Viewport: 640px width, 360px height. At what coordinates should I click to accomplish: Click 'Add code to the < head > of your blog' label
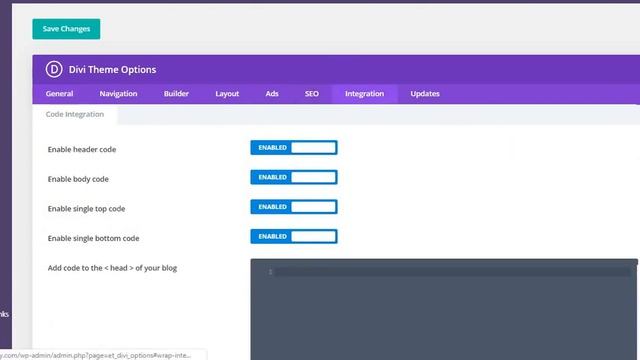[112, 268]
